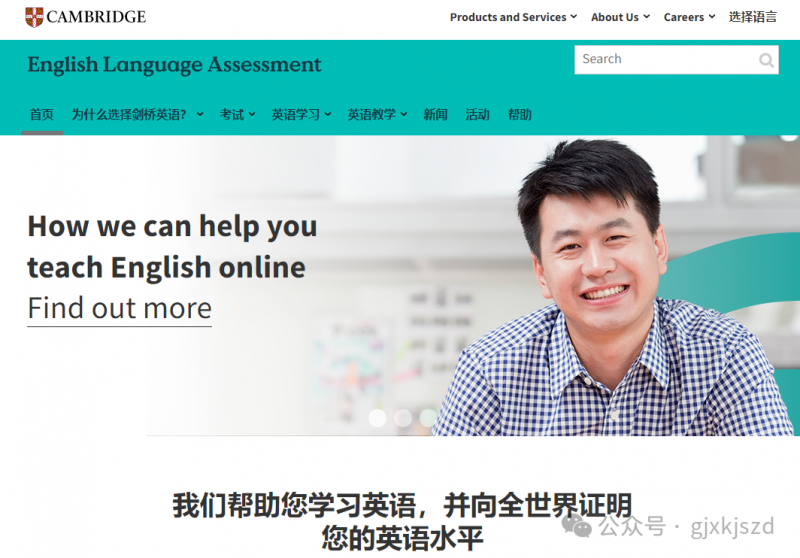Expand the Careers dropdown
Screen dimensions: 800x558
(x=689, y=17)
